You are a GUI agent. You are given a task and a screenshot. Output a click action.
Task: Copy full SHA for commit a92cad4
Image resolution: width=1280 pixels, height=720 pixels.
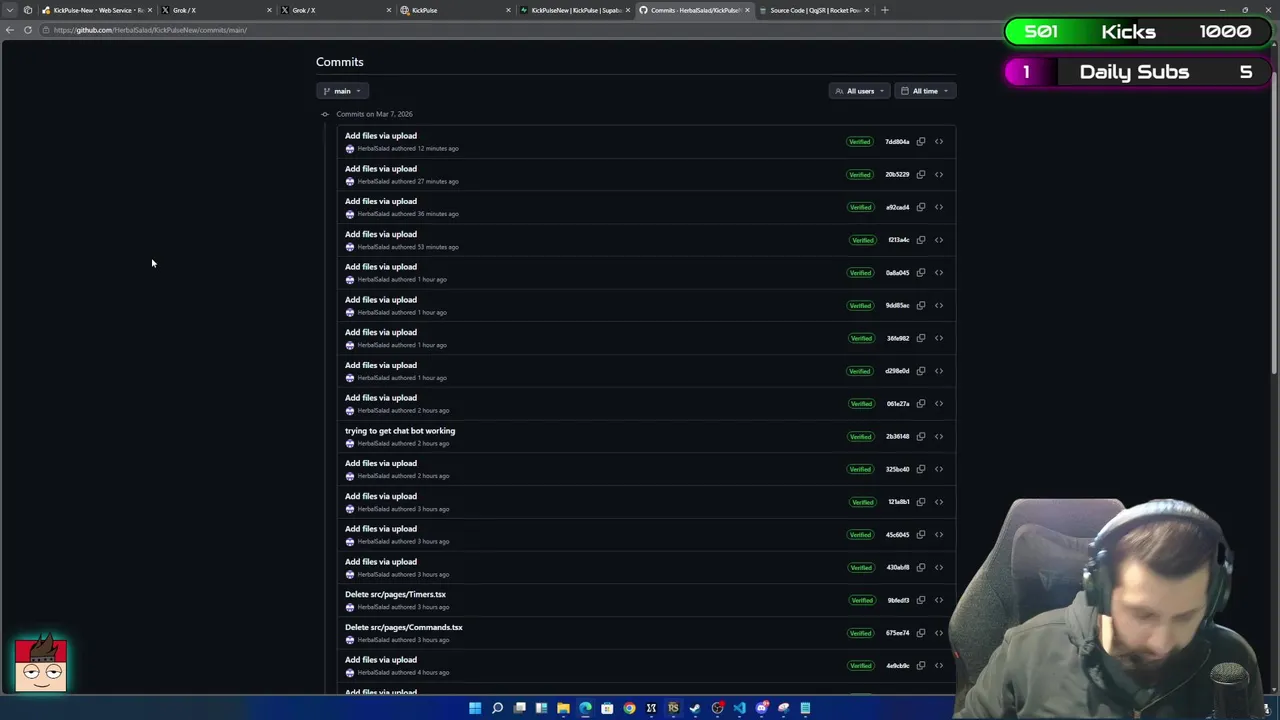921,207
